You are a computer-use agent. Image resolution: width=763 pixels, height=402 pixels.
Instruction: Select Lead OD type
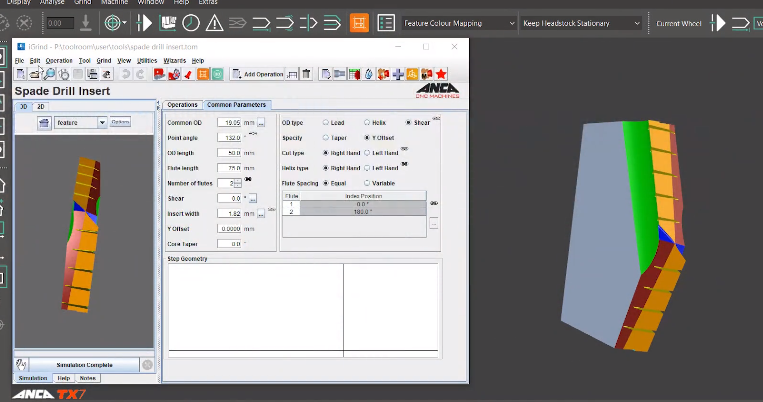tap(326, 123)
